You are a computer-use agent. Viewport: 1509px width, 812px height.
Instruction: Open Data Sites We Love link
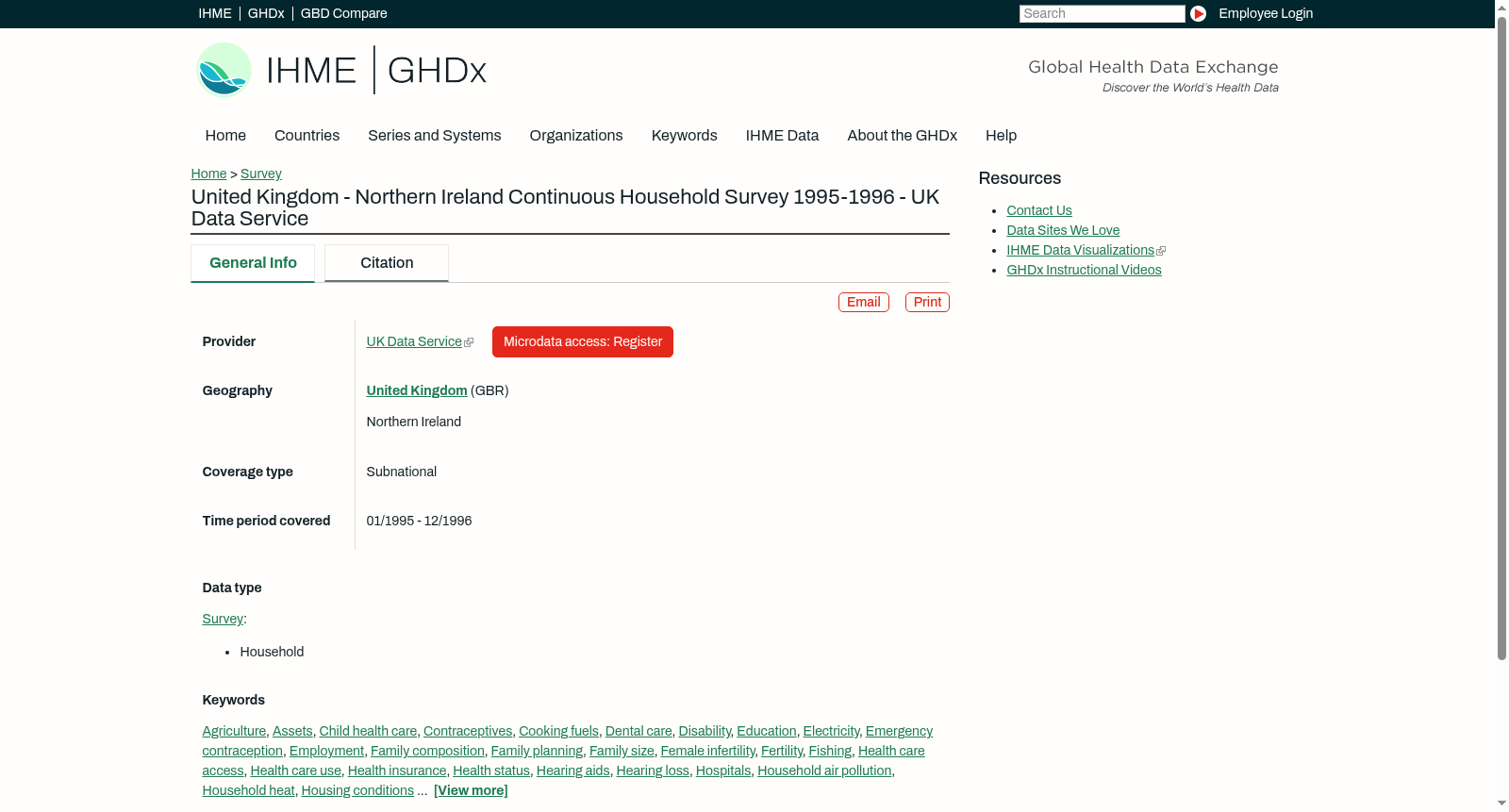point(1063,230)
